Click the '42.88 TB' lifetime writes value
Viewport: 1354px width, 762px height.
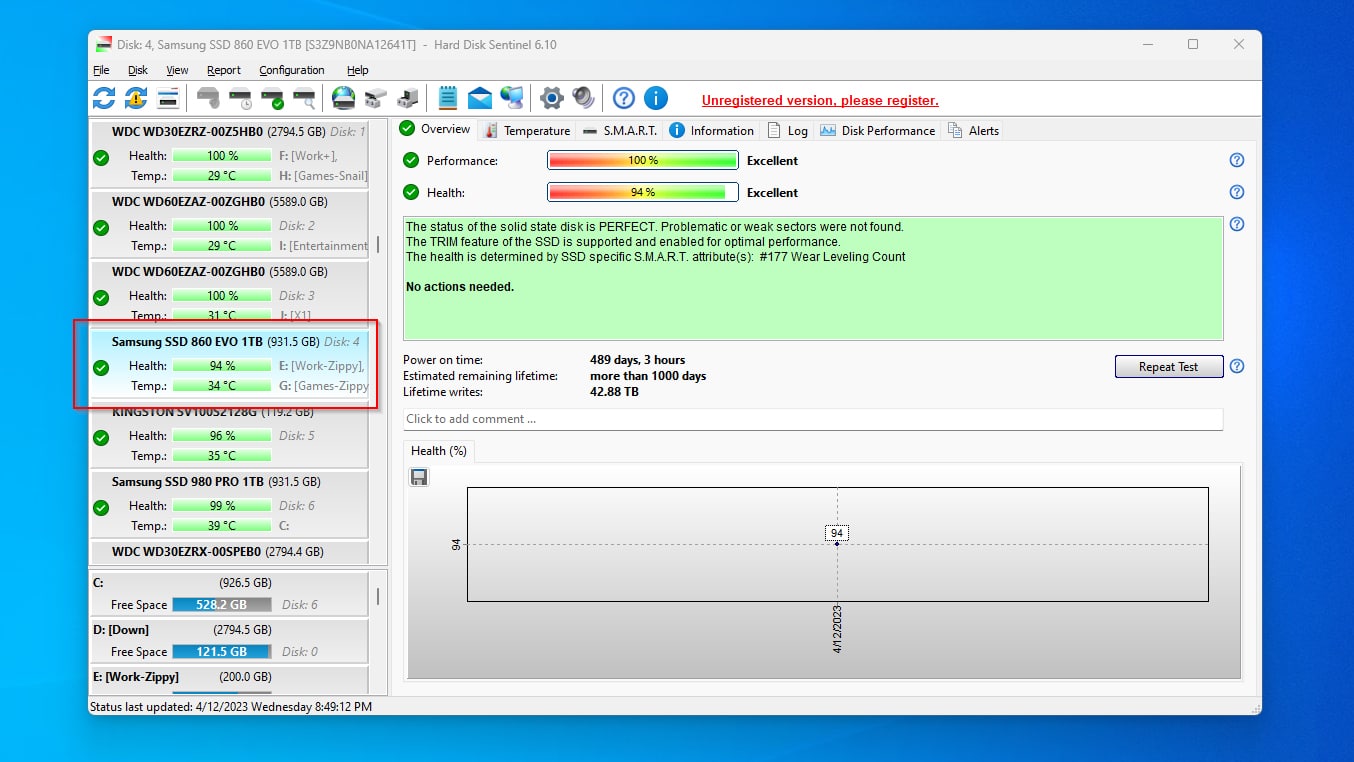[x=614, y=392]
